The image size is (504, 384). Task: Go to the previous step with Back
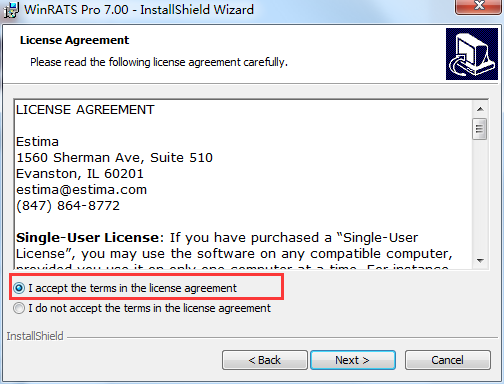(265, 360)
